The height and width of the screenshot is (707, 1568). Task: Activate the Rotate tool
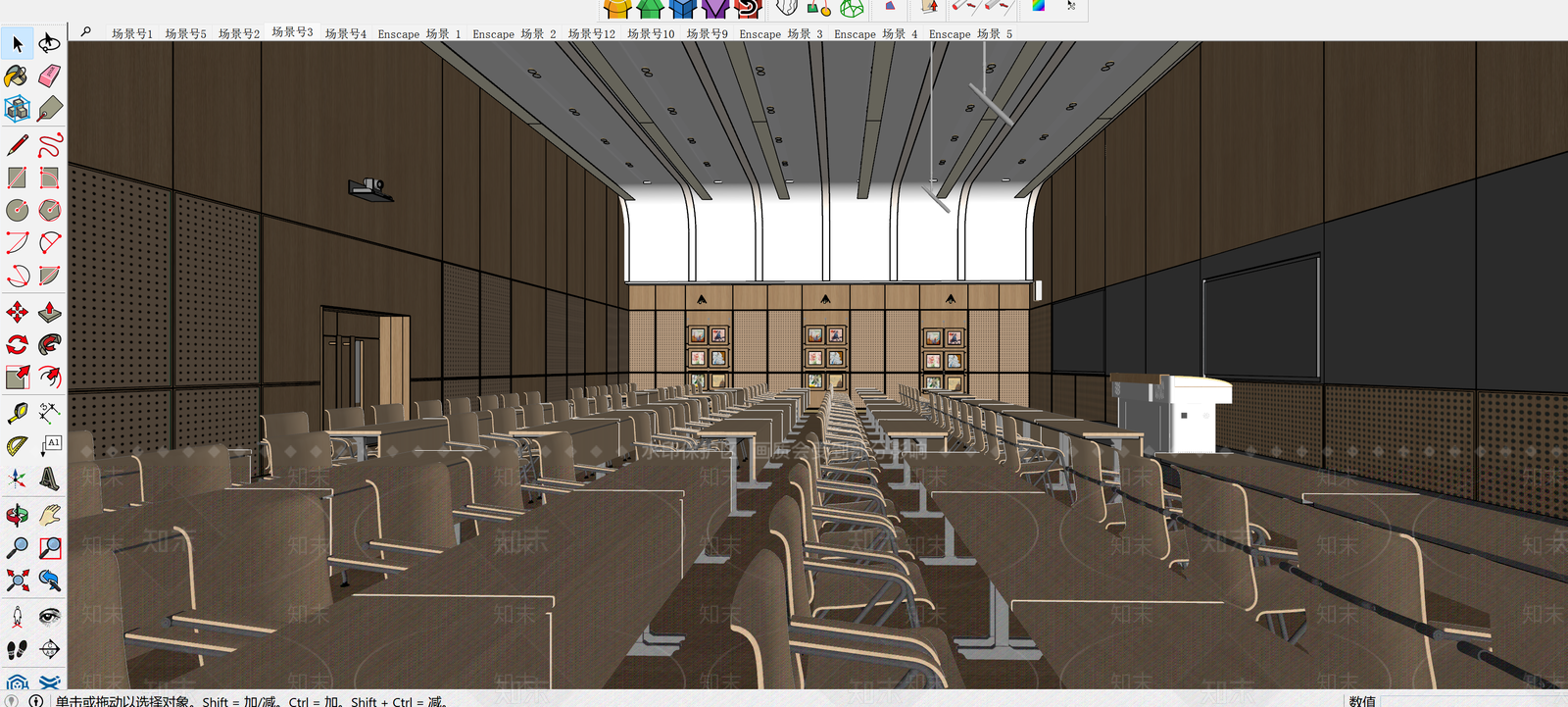click(17, 345)
